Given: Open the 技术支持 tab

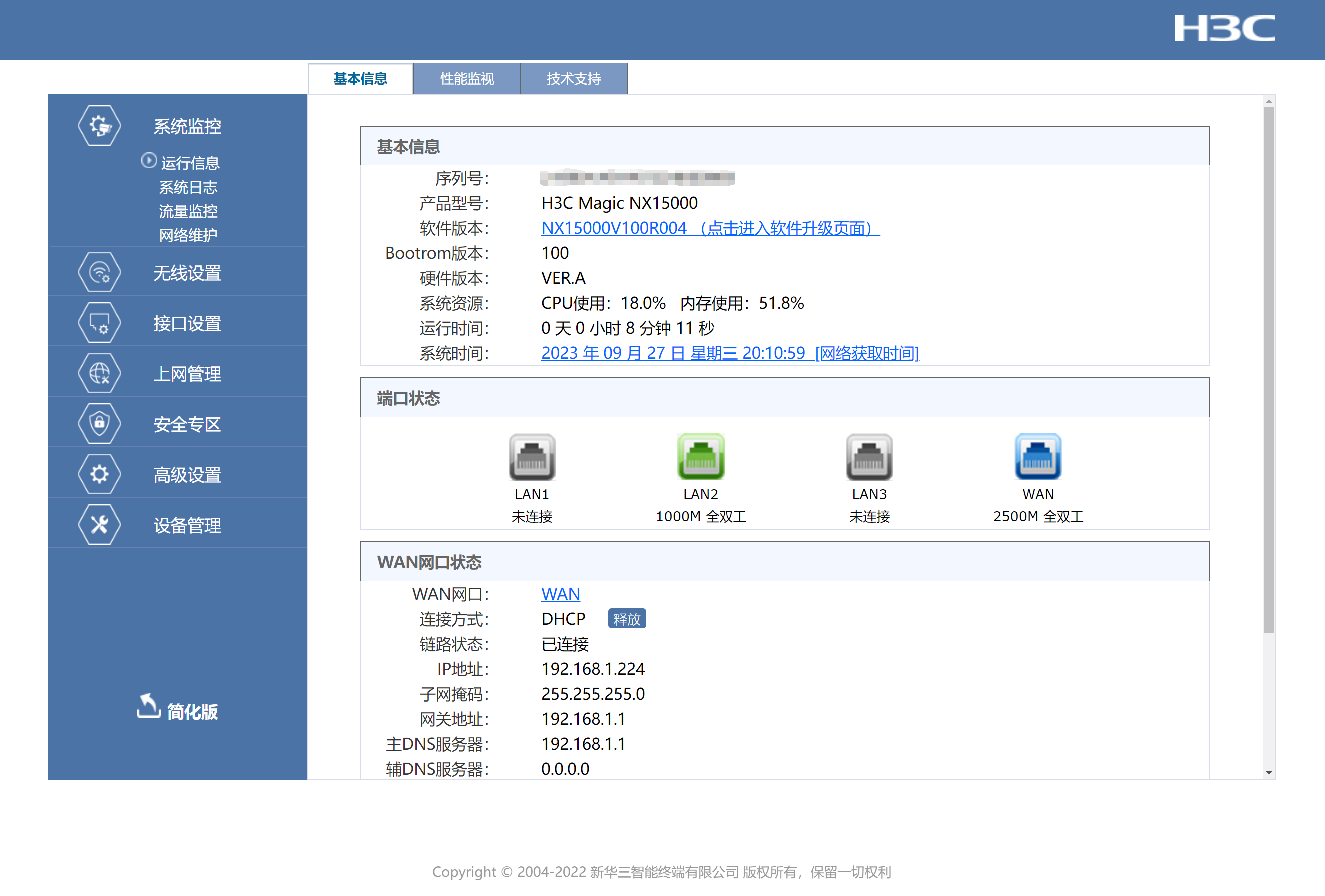Looking at the screenshot, I should (574, 78).
